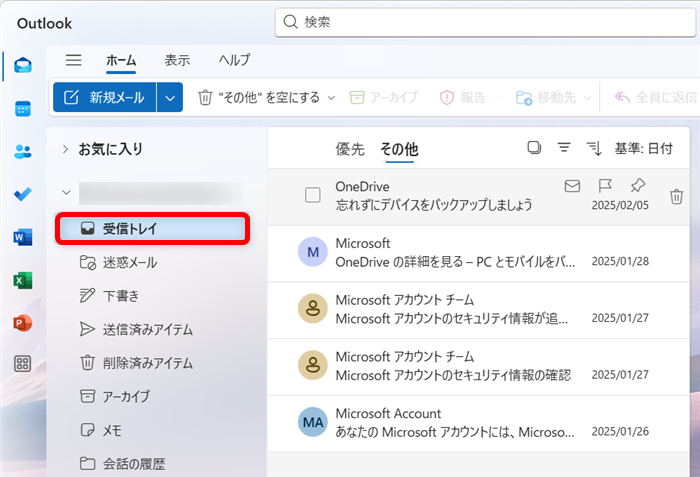Launch PowerPoint from the sidebar
Viewport: 700px width, 477px height.
click(23, 323)
